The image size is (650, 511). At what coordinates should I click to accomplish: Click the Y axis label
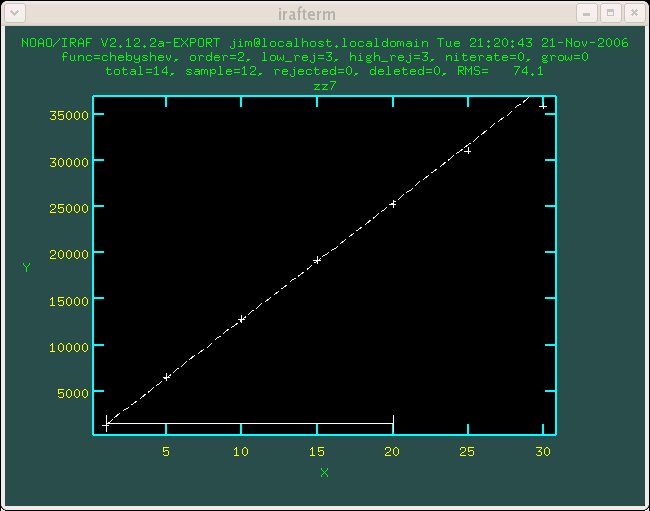pos(26,267)
